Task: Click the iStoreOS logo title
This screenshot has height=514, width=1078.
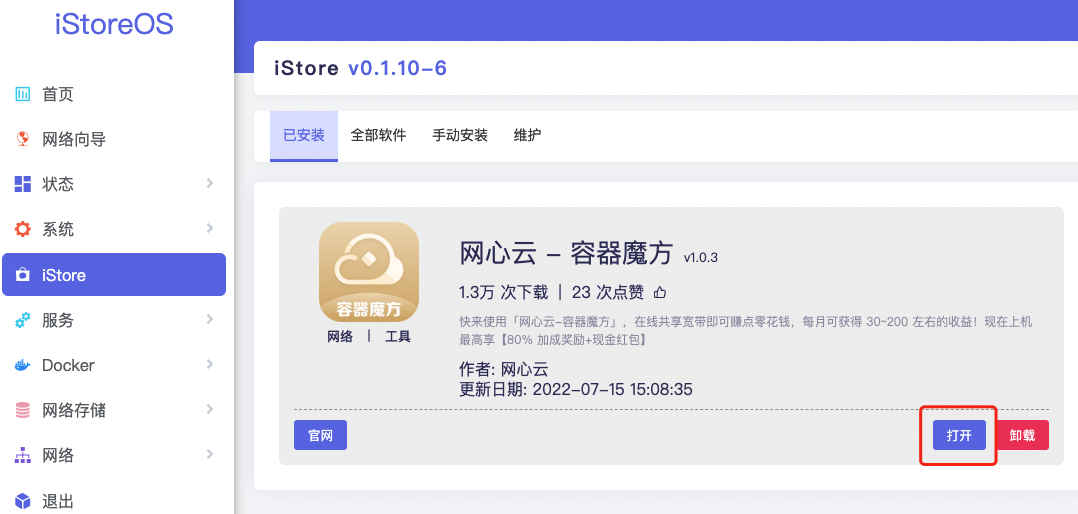Action: tap(114, 24)
